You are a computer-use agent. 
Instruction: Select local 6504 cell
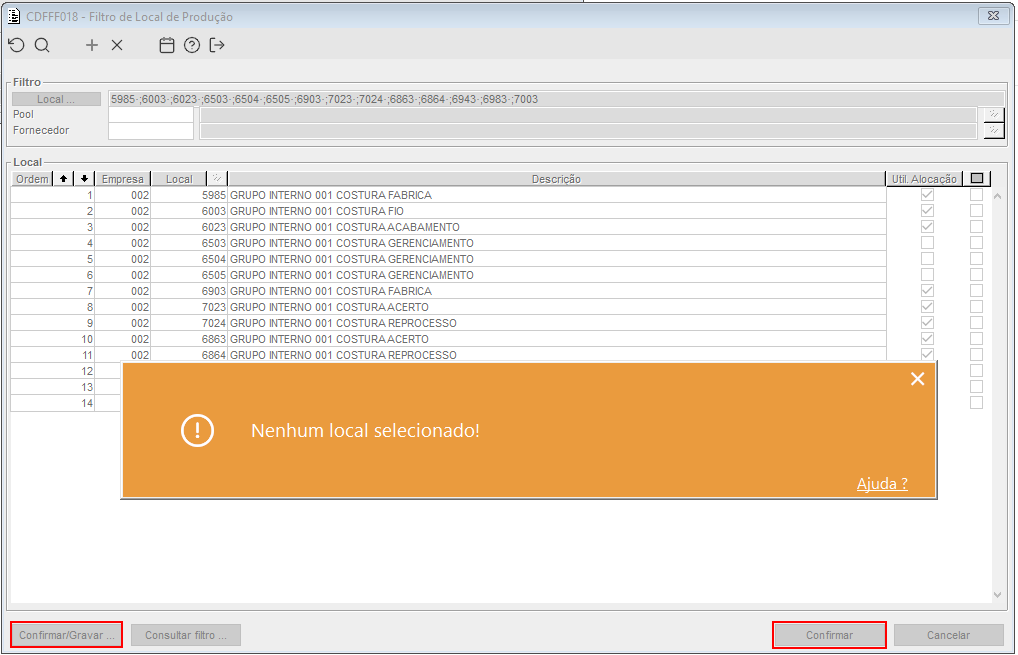[189, 259]
